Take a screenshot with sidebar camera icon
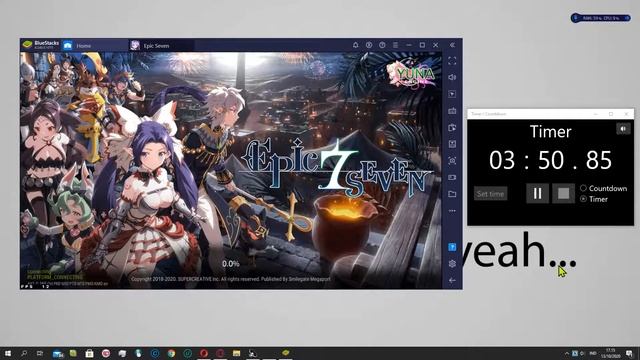 [x=452, y=161]
